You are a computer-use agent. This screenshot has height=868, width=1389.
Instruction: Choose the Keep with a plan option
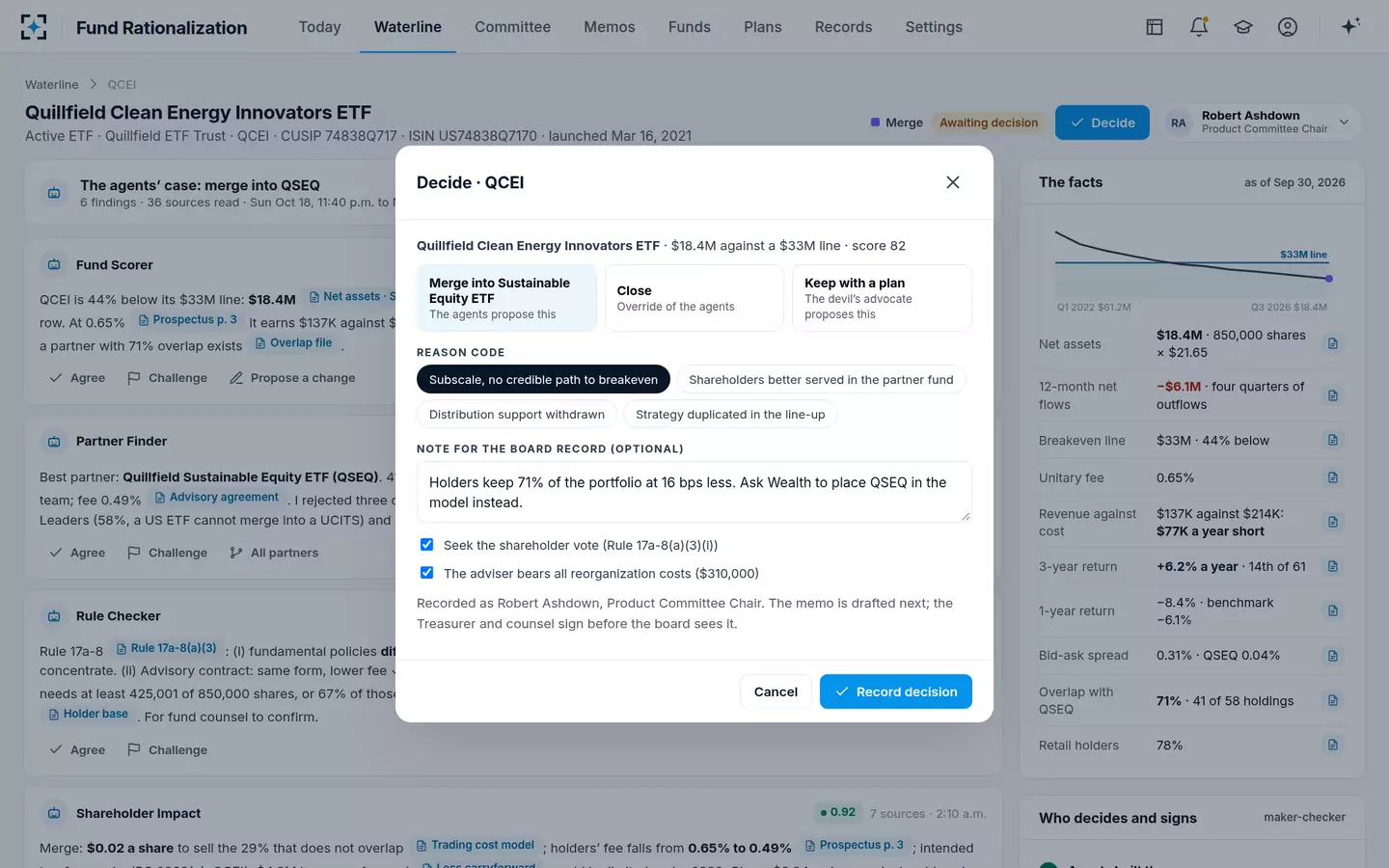[x=882, y=298]
